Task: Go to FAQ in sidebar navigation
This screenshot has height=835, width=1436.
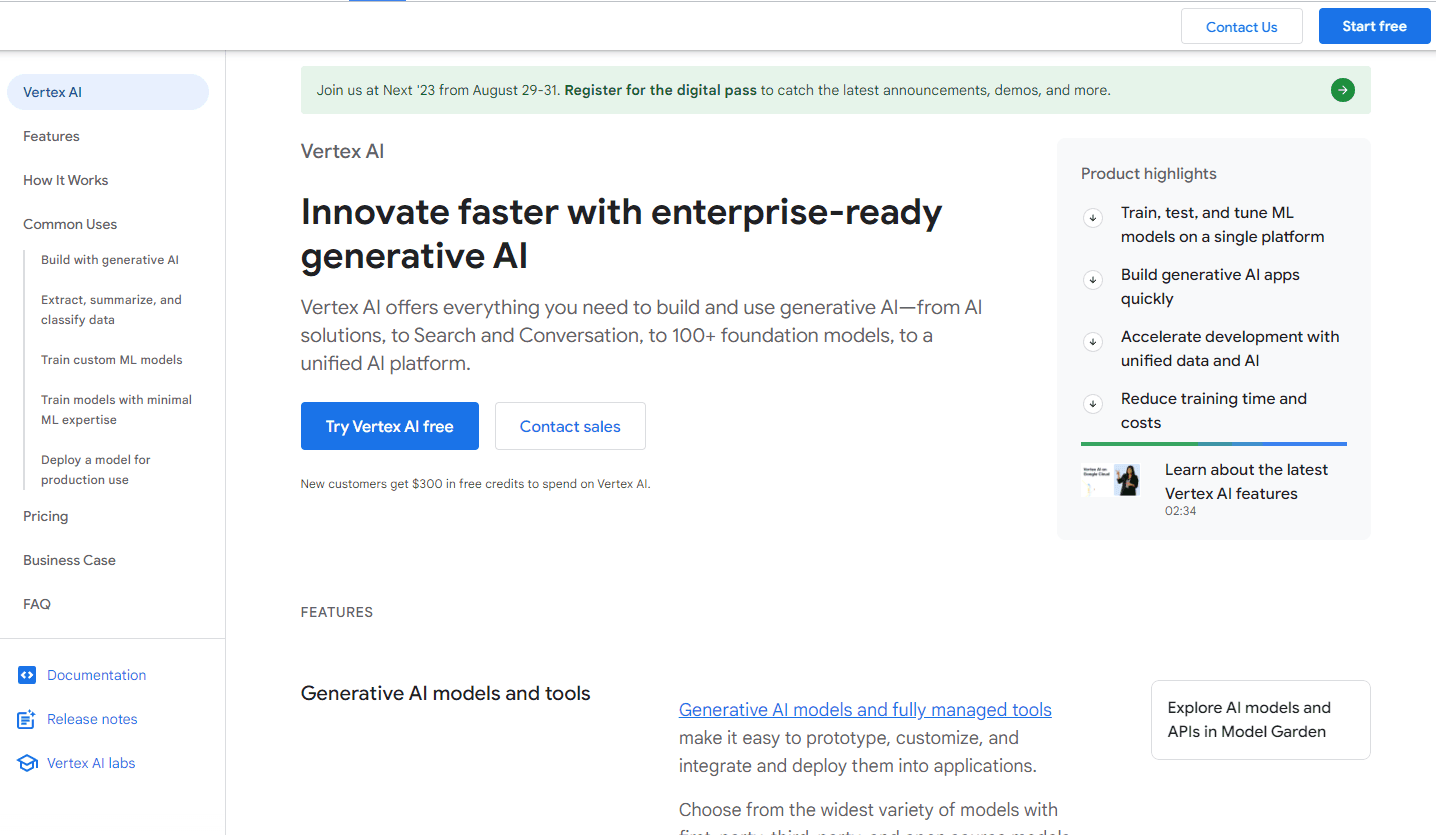Action: 37,604
